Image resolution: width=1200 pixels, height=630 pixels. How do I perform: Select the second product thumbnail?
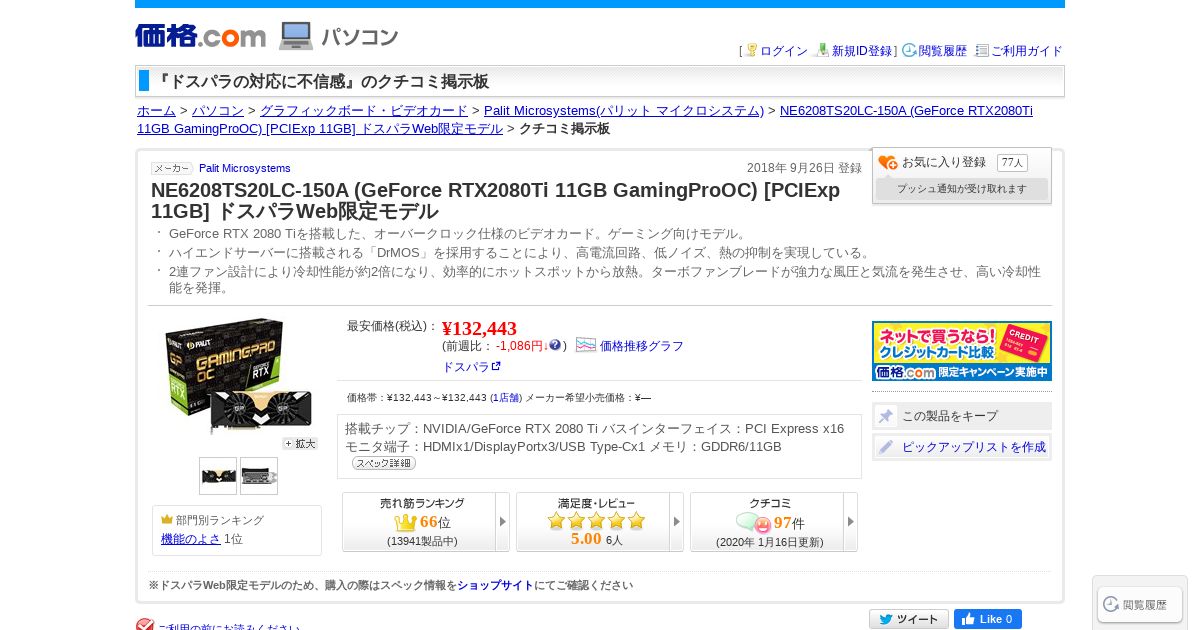(x=259, y=476)
